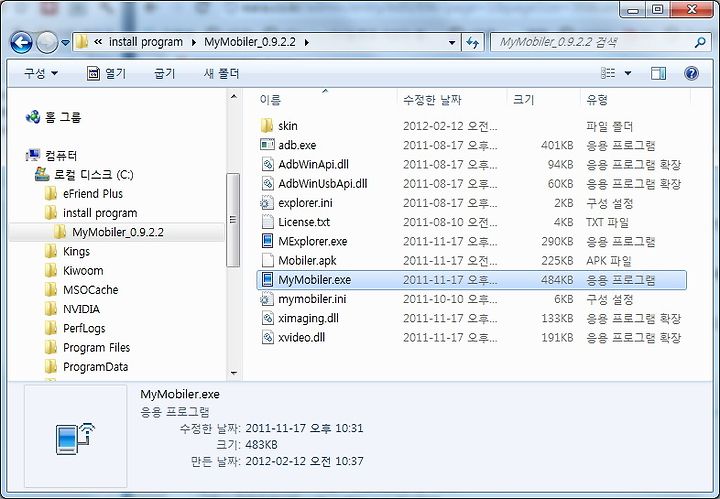Image resolution: width=720 pixels, height=499 pixels.
Task: Click the 'APK 파일' type cell
Action: (x=609, y=261)
